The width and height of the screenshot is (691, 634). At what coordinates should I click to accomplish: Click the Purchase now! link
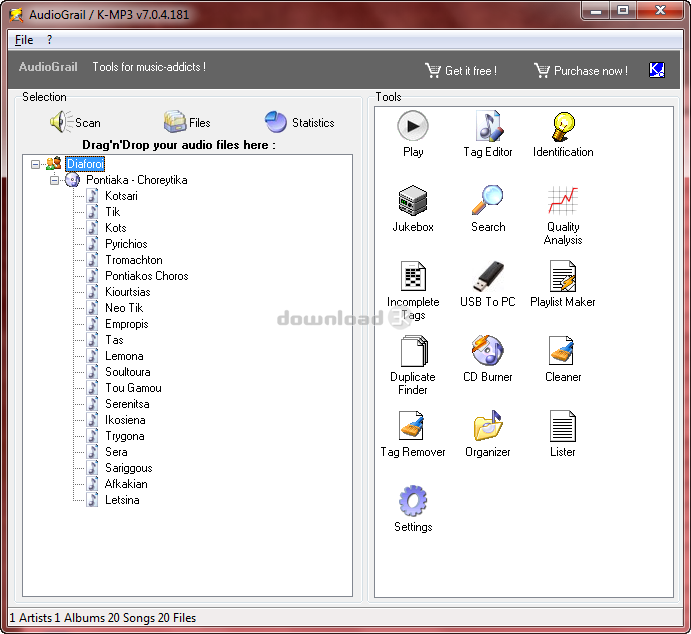pyautogui.click(x=581, y=70)
